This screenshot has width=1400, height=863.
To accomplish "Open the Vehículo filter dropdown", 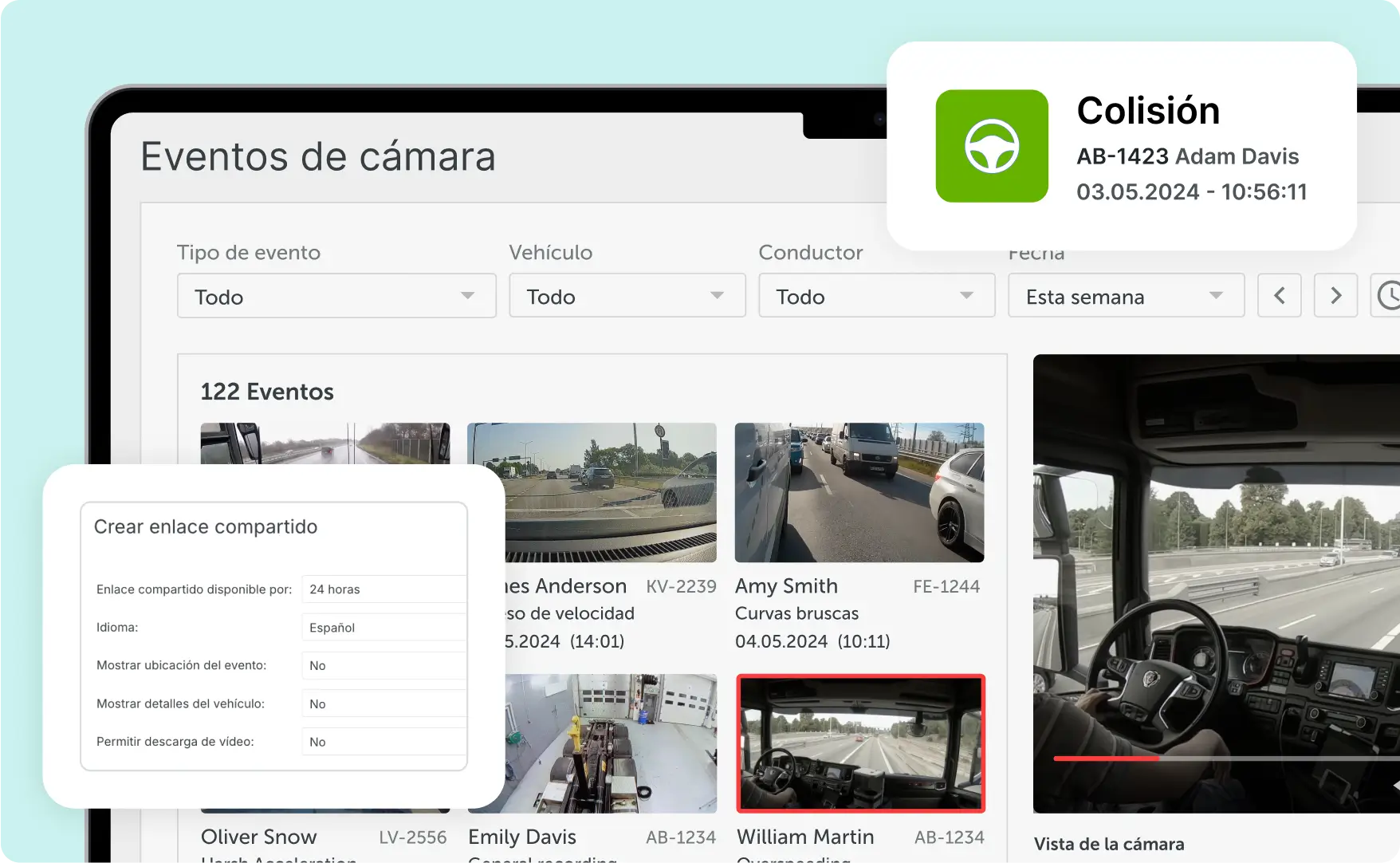I will (627, 296).
